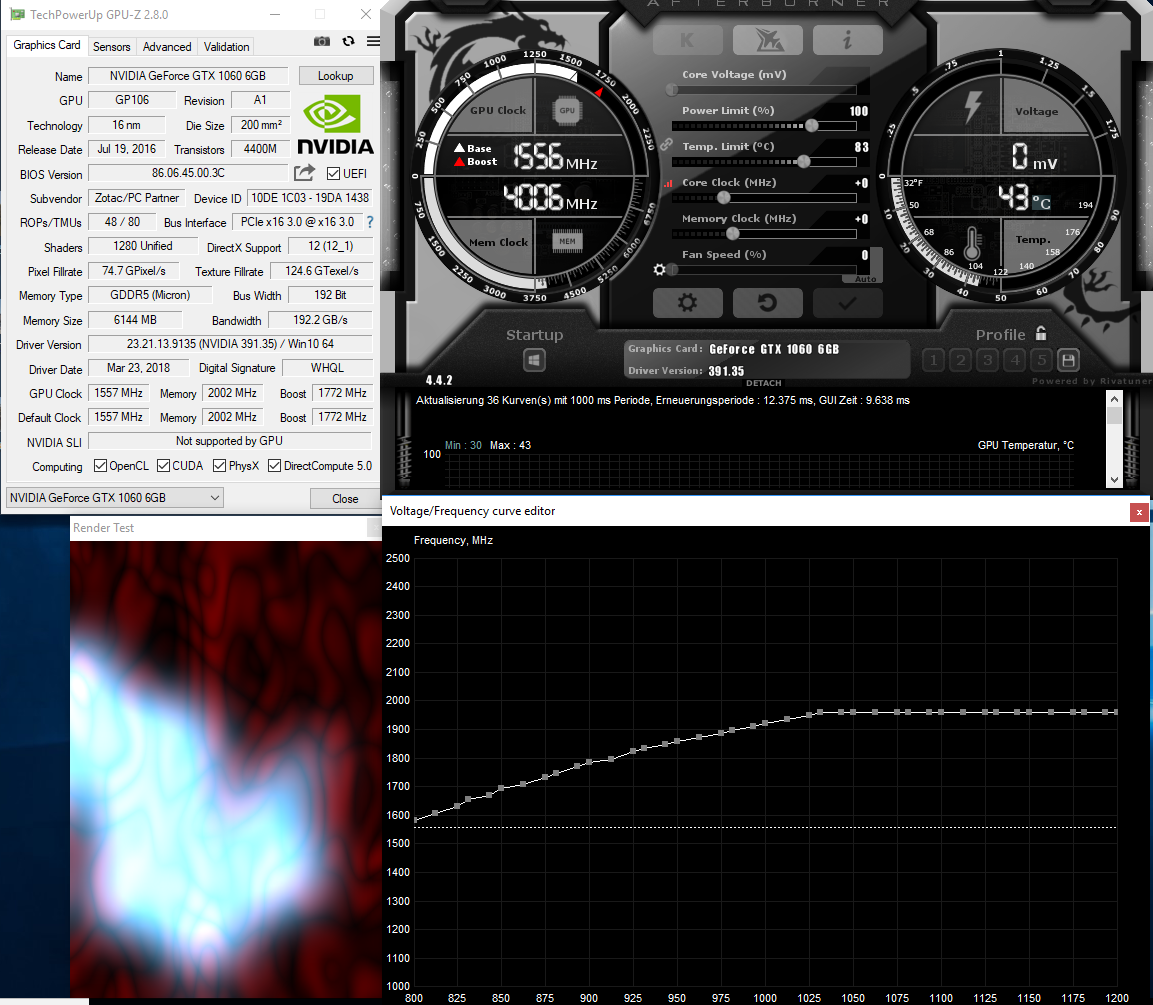Switch to the Advanced tab
The height and width of the screenshot is (1005, 1153).
pos(167,46)
